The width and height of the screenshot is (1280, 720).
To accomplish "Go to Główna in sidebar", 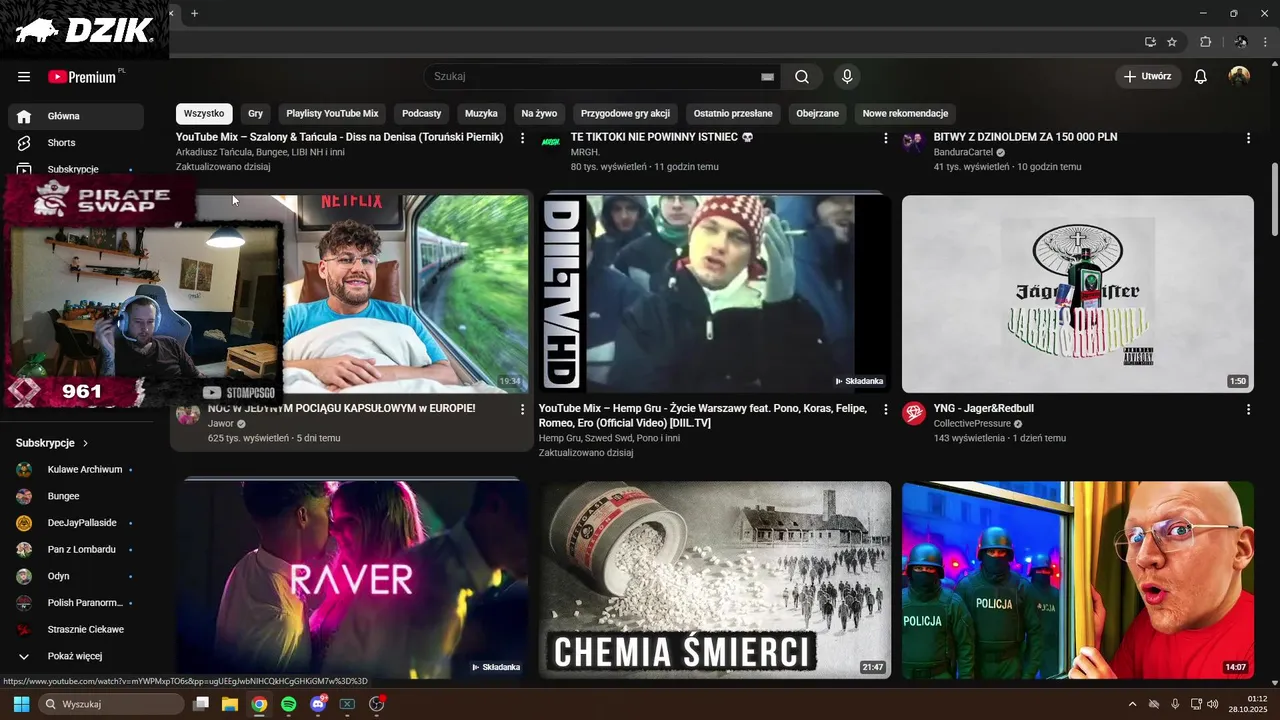I will pyautogui.click(x=75, y=116).
